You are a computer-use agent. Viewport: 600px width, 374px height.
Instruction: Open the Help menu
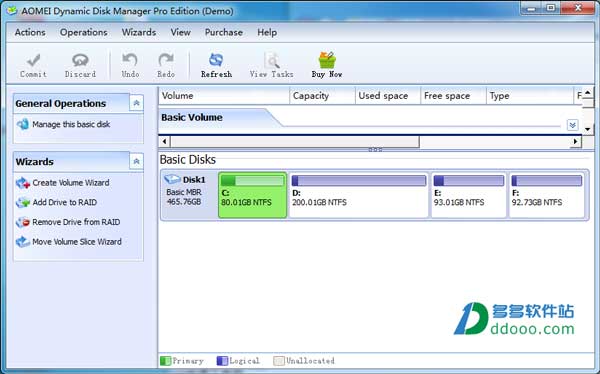[267, 33]
